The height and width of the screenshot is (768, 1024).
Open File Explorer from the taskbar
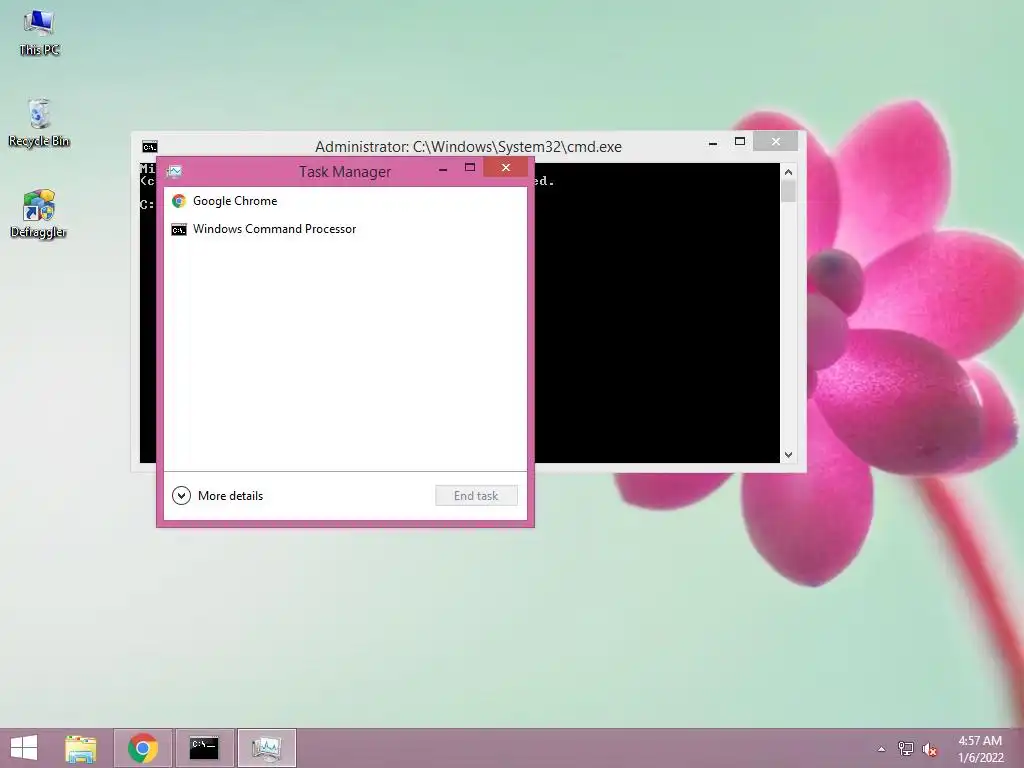click(x=81, y=748)
